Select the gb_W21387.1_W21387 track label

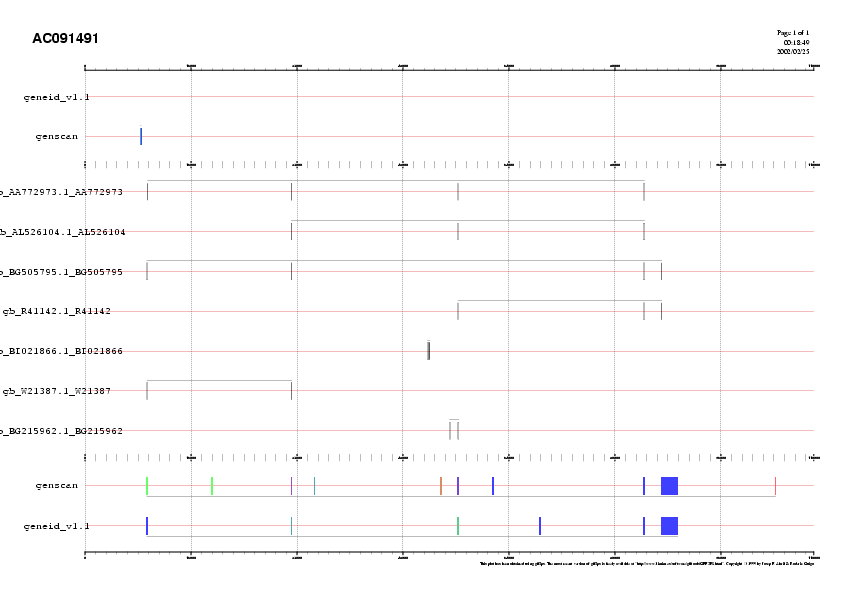tap(57, 391)
